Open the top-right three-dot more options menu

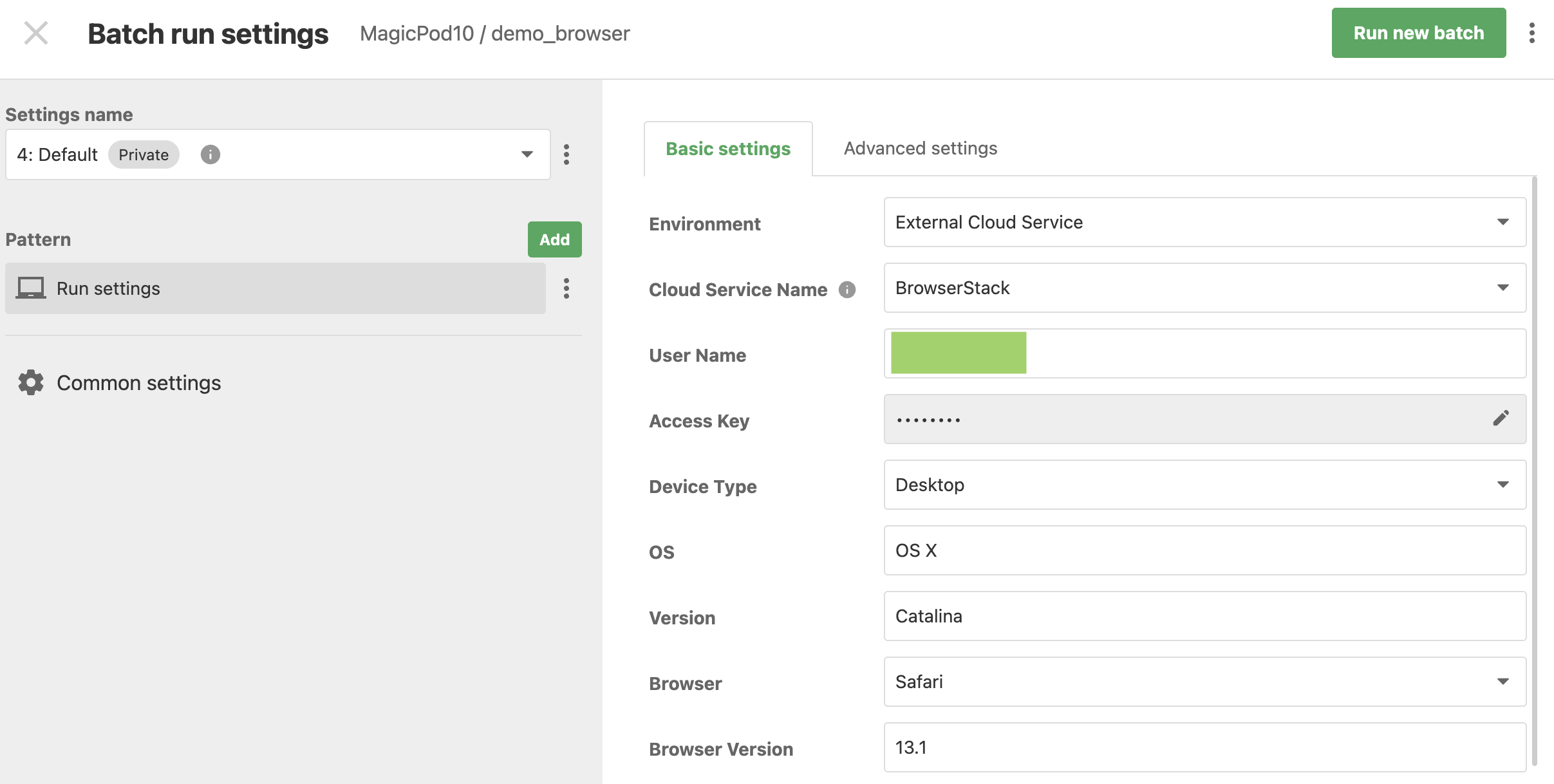pos(1532,33)
